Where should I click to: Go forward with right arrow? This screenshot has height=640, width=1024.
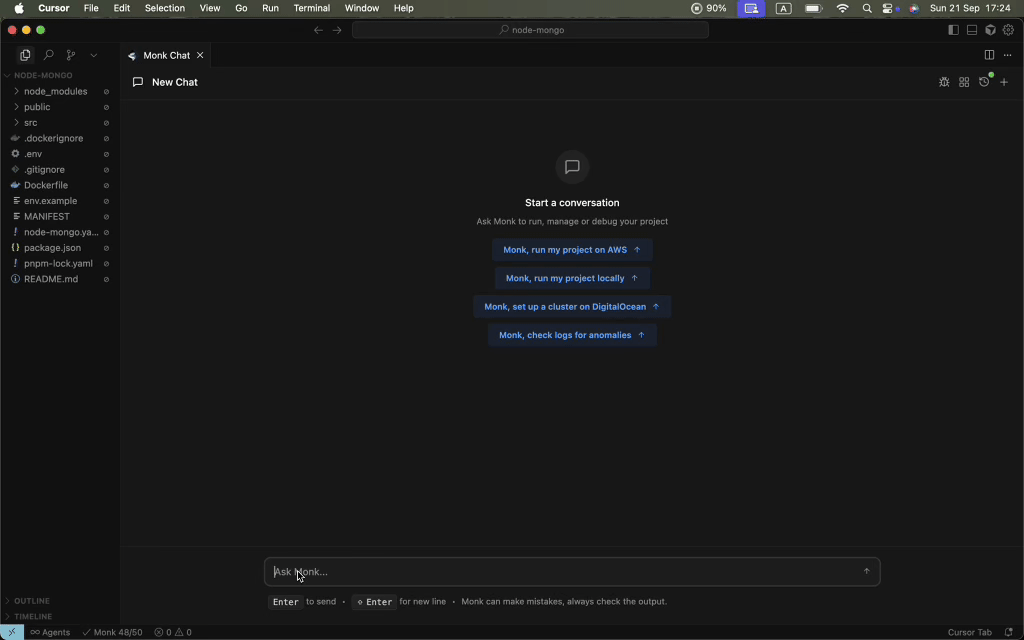click(x=337, y=30)
